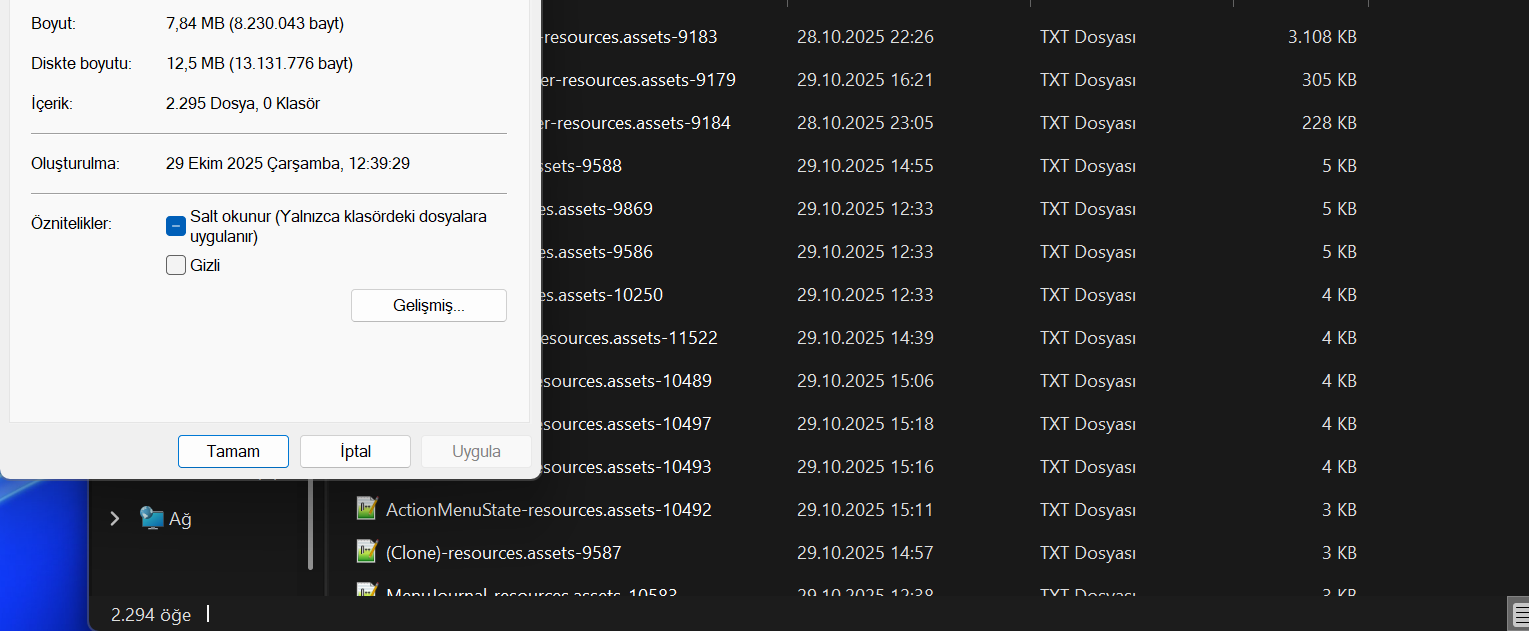Select the file ending in assets-9184

point(637,123)
